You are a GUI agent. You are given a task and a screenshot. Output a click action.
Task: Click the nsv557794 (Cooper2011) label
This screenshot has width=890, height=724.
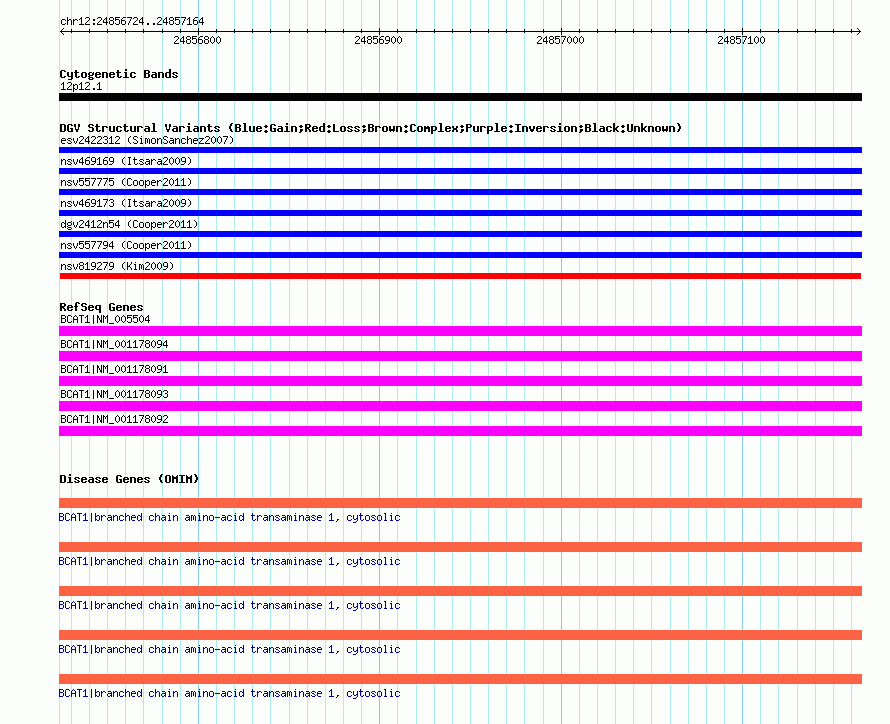pyautogui.click(x=126, y=245)
